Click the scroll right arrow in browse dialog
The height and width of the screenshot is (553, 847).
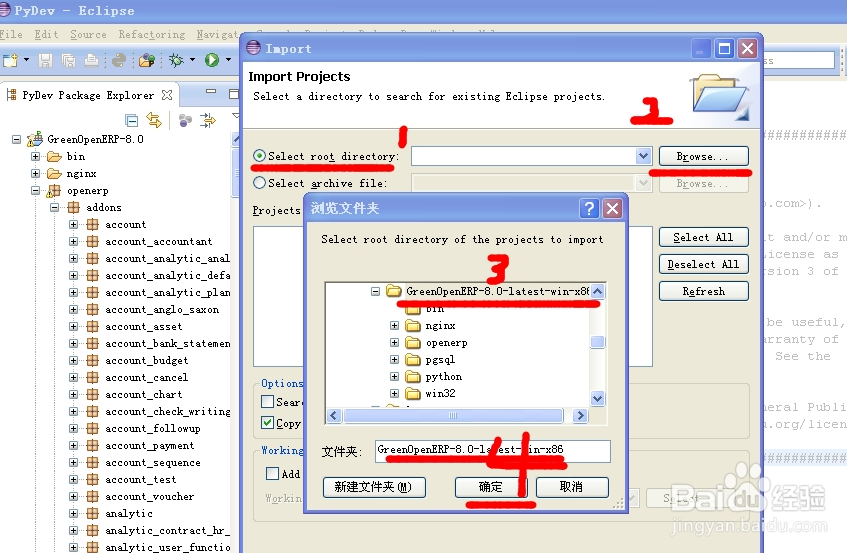pyautogui.click(x=580, y=415)
